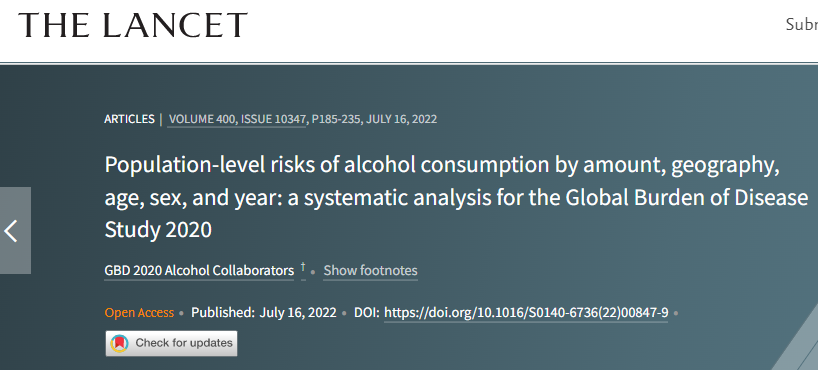Open the partially visible Submit menu item

(802, 25)
